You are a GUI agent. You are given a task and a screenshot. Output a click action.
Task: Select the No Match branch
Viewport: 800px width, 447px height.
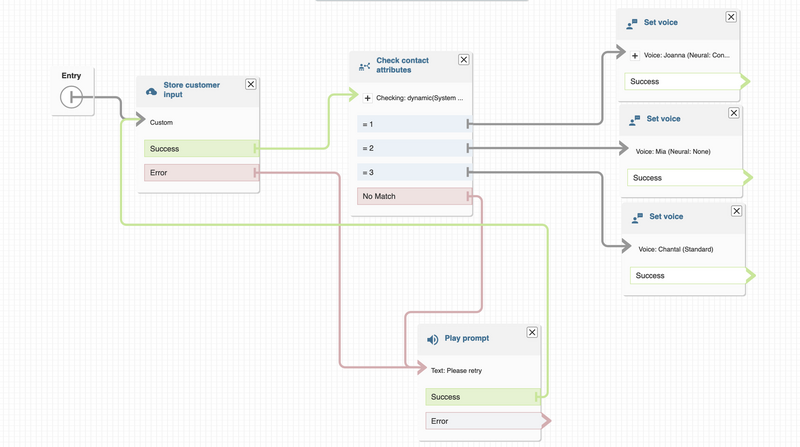point(414,196)
